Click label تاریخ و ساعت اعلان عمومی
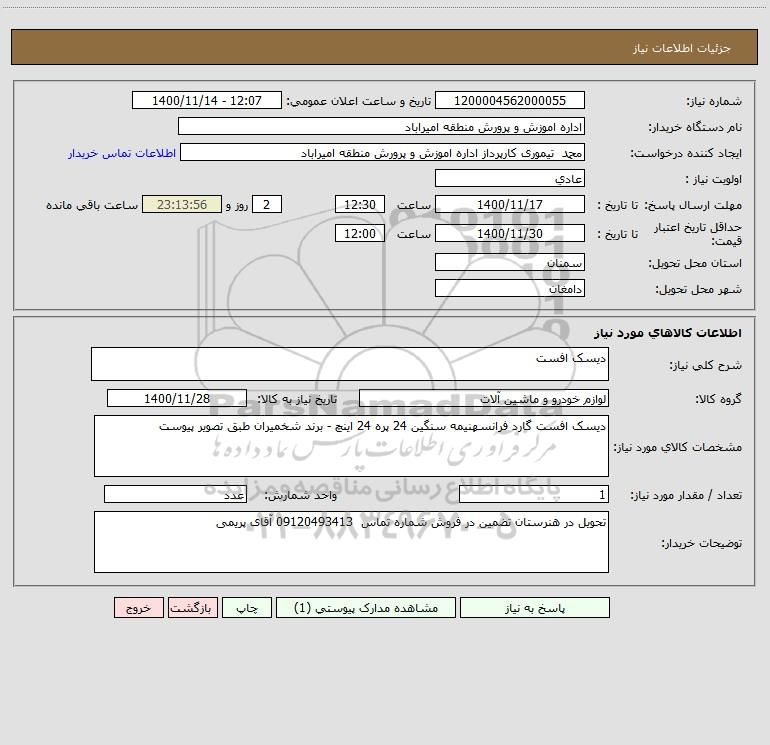Image resolution: width=770 pixels, height=745 pixels. [x=359, y=101]
